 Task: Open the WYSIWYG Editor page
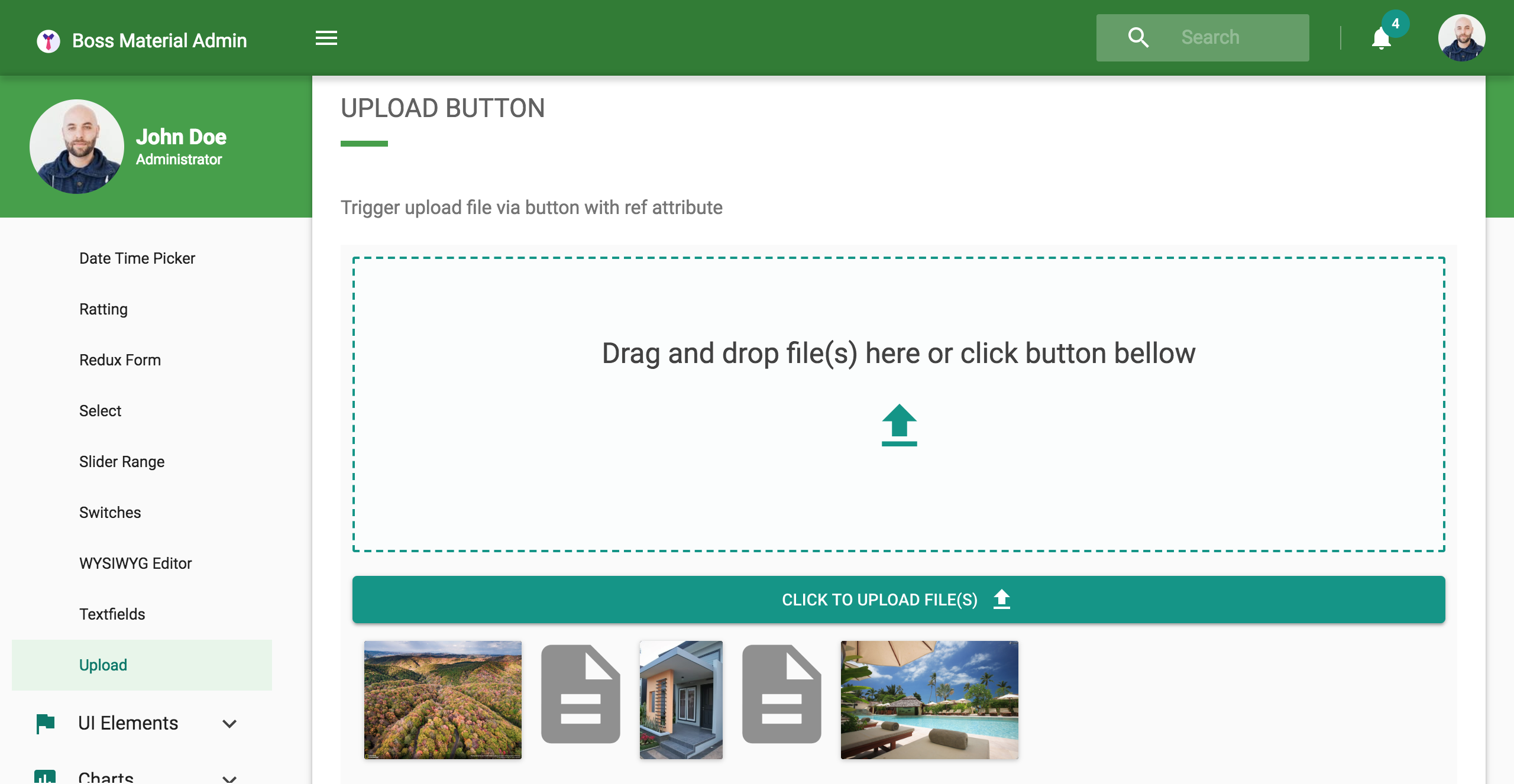pos(135,563)
